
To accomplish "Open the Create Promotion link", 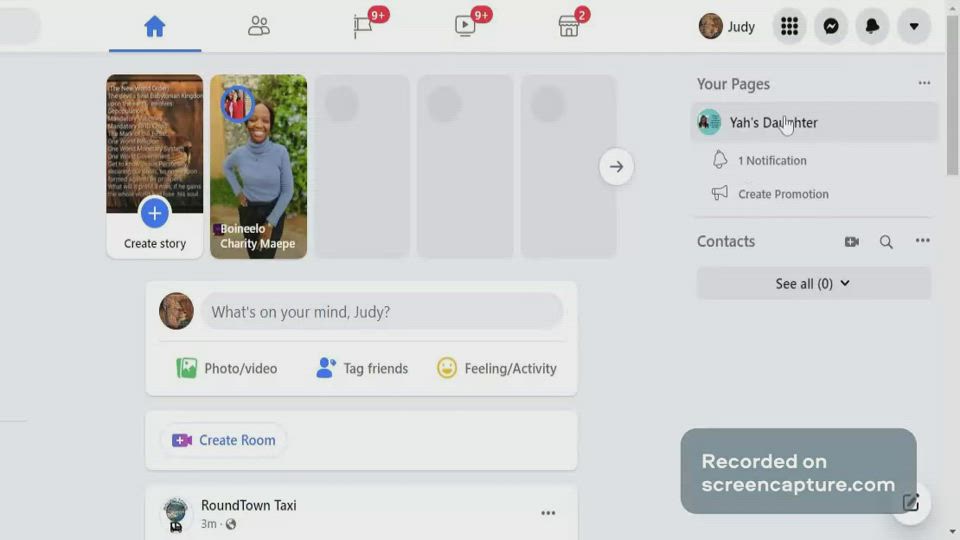I will [782, 194].
